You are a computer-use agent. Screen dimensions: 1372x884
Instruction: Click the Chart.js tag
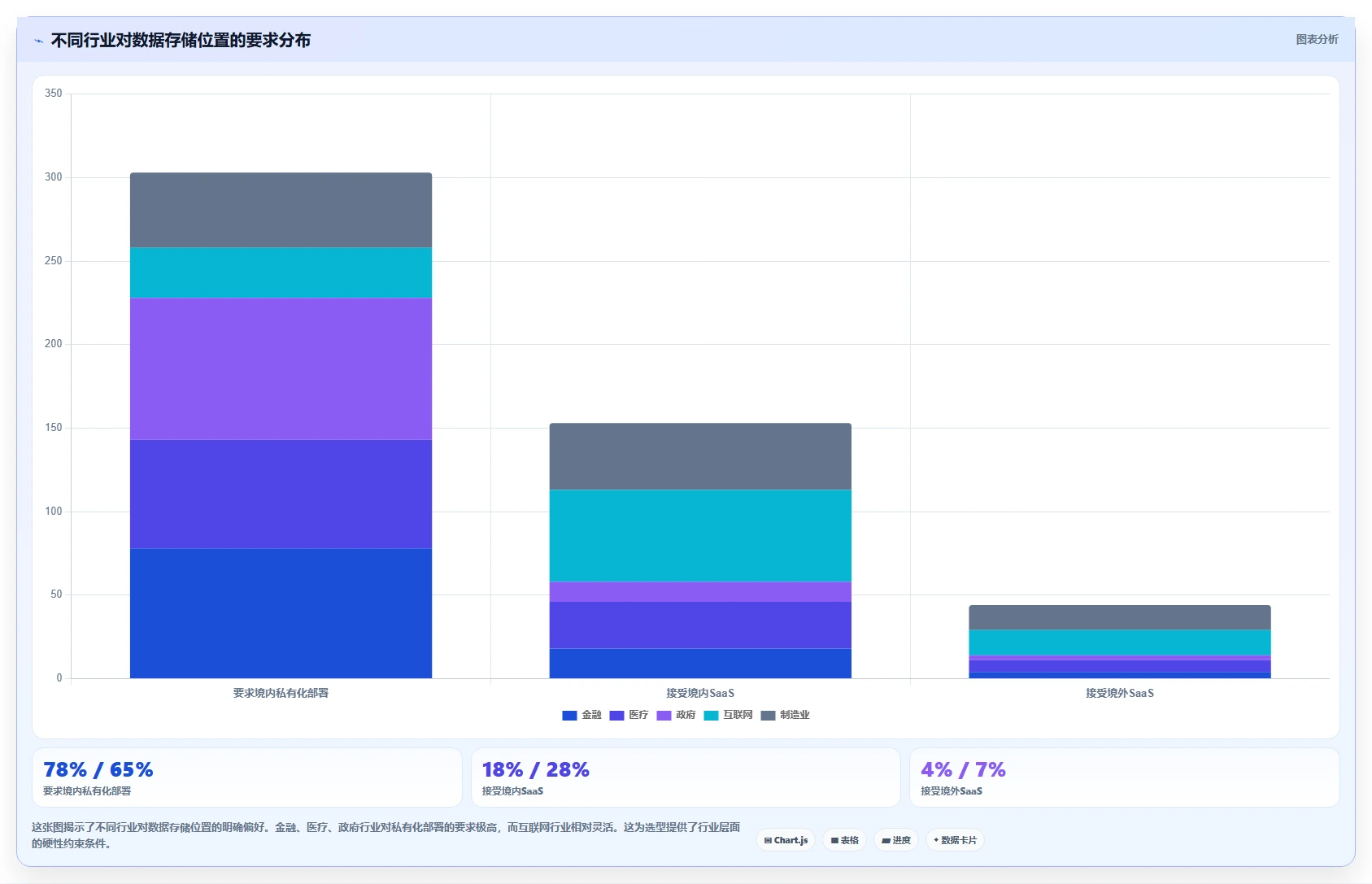(x=786, y=840)
